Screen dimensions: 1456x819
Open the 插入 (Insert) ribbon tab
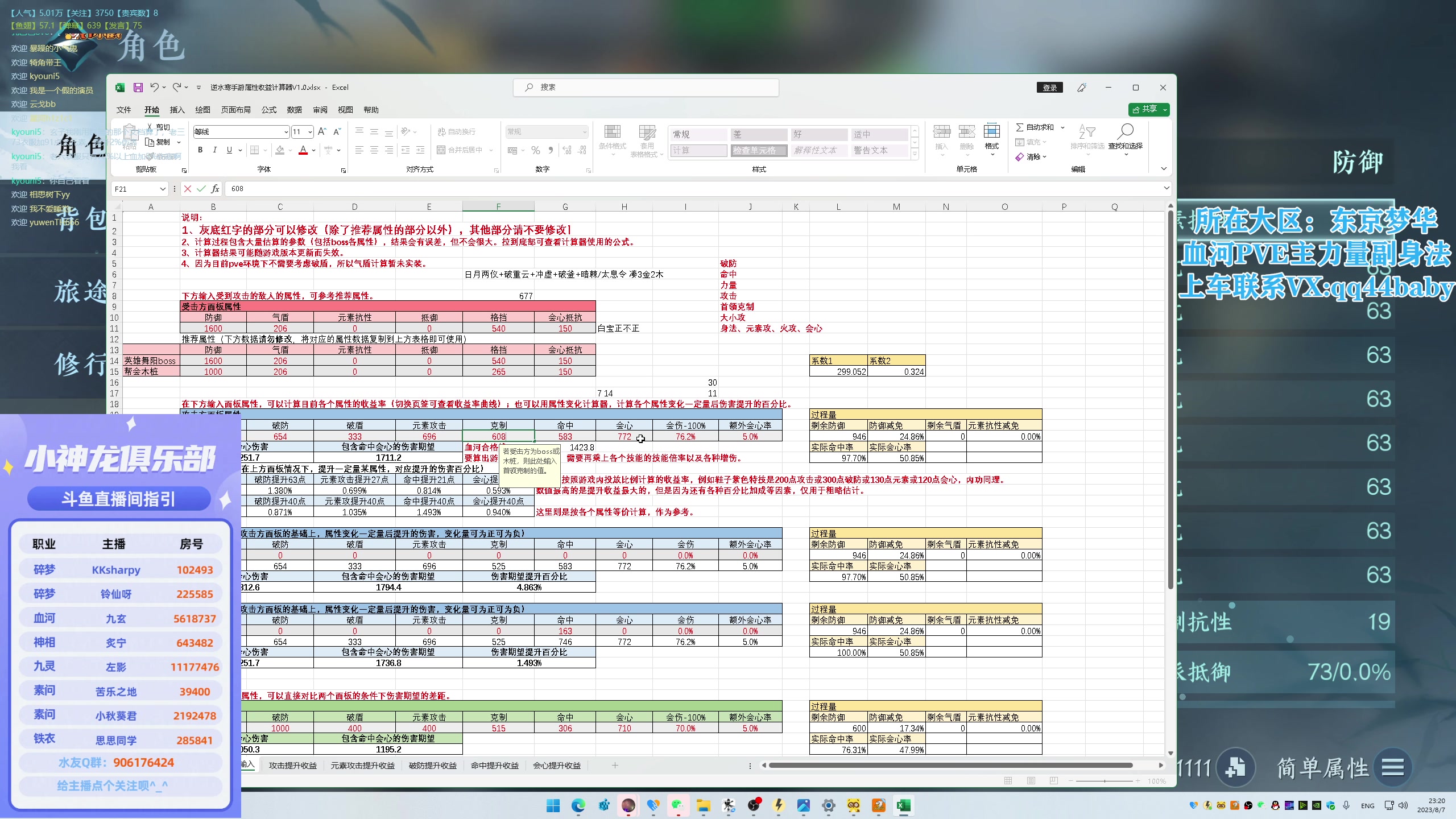(x=177, y=110)
